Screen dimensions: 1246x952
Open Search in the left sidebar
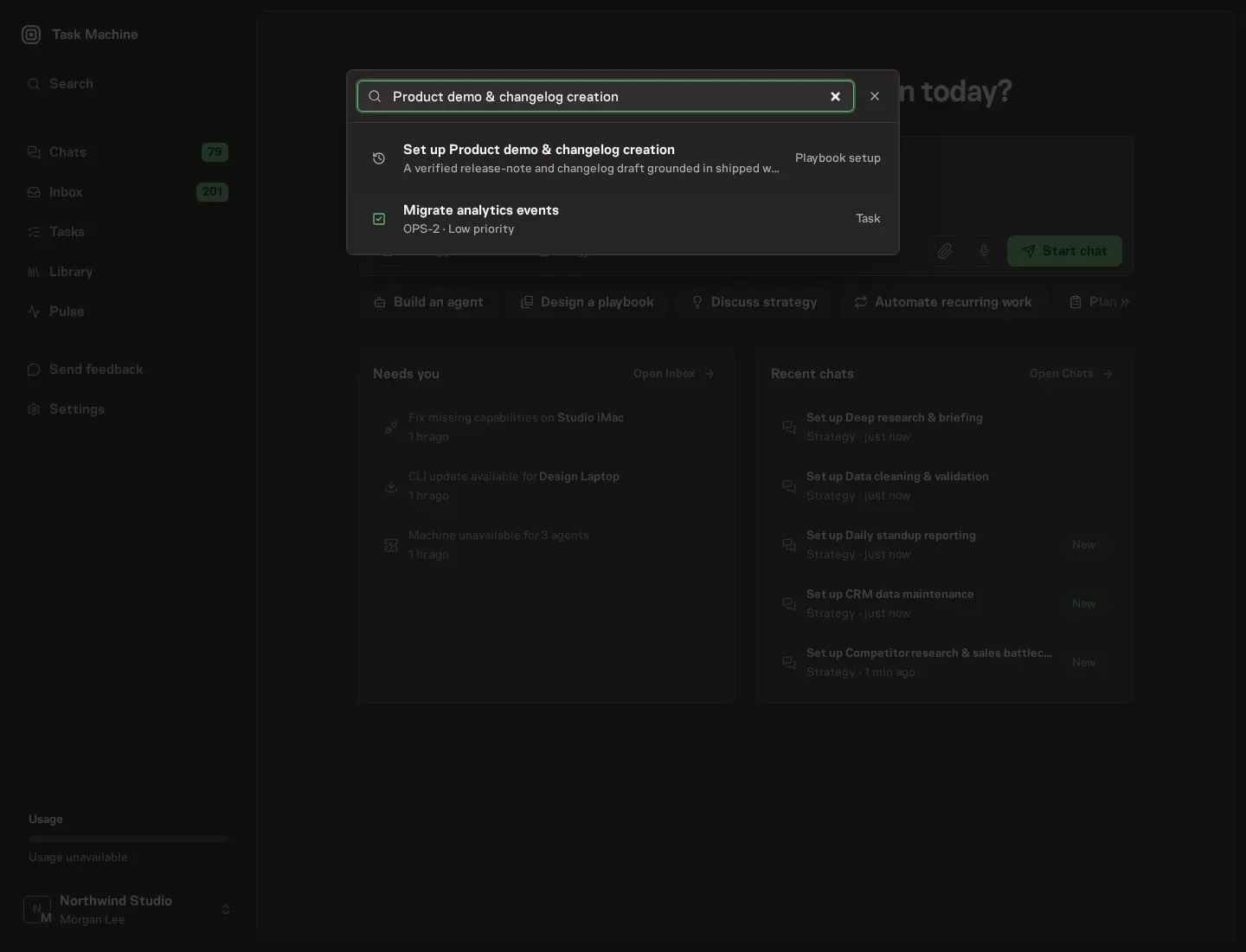[128, 84]
